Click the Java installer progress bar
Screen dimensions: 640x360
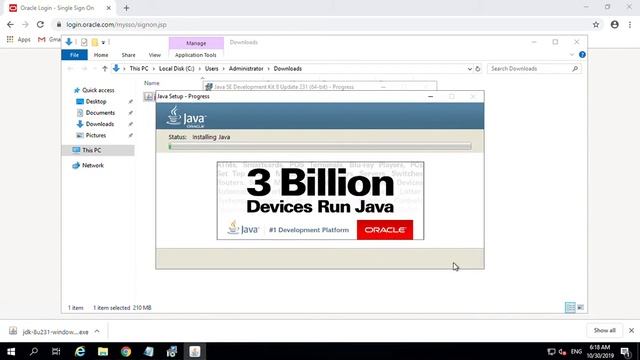click(x=320, y=147)
